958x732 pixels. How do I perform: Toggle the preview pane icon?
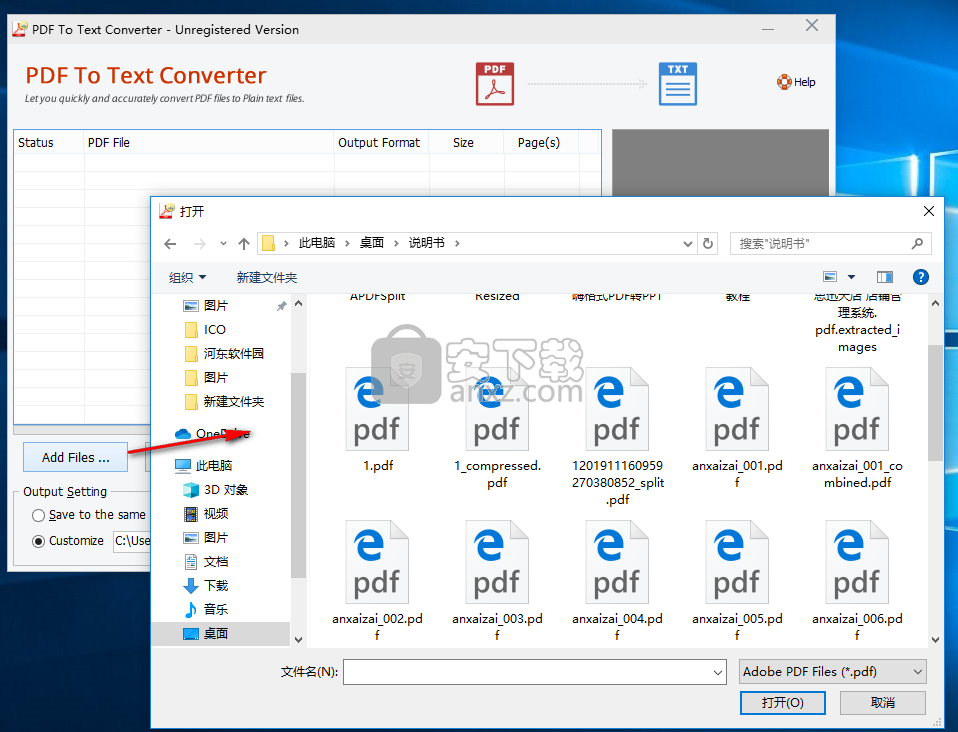[x=884, y=277]
